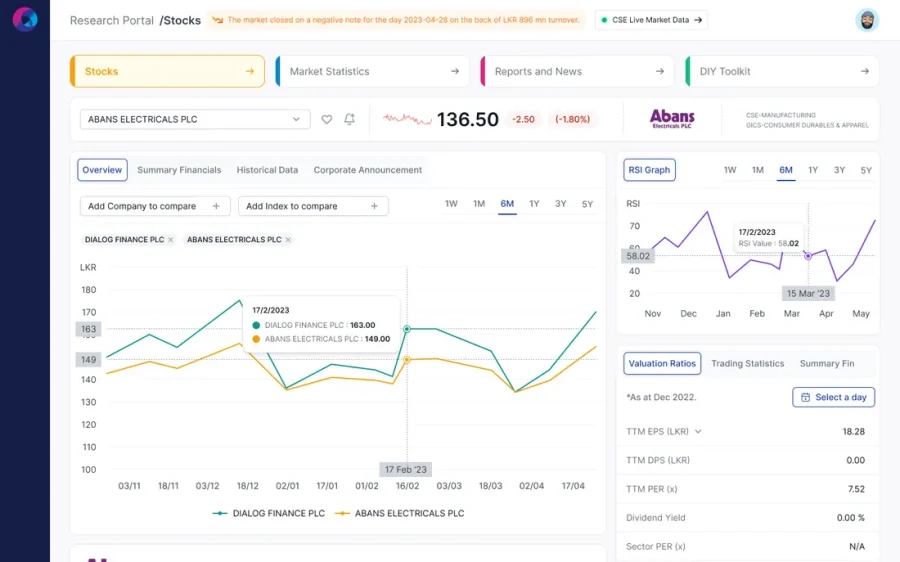Set price chart range to 5Y
Screen dimensions: 900x562
(x=587, y=204)
